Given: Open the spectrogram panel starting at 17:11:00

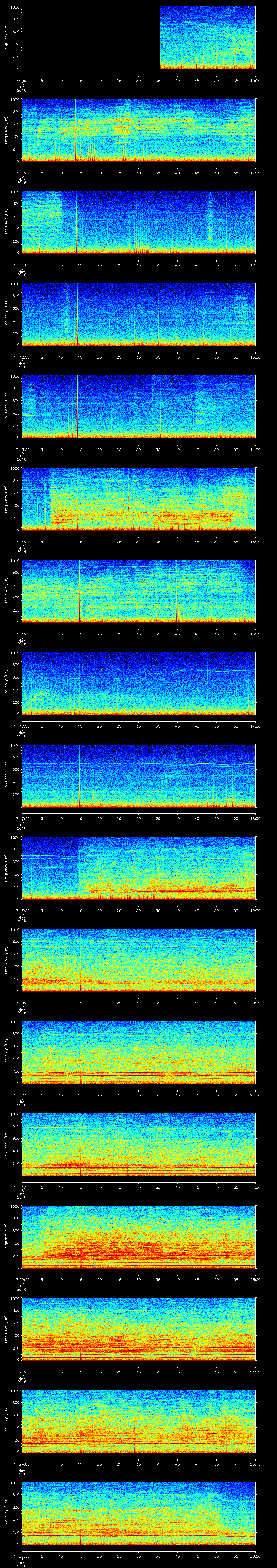Looking at the screenshot, I should [139, 222].
